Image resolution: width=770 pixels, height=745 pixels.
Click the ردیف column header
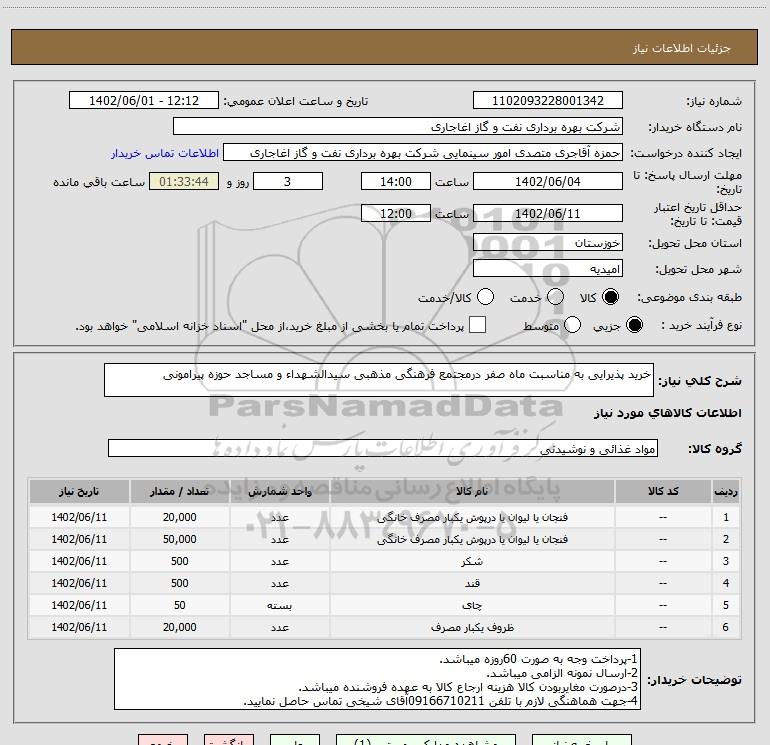pyautogui.click(x=726, y=491)
